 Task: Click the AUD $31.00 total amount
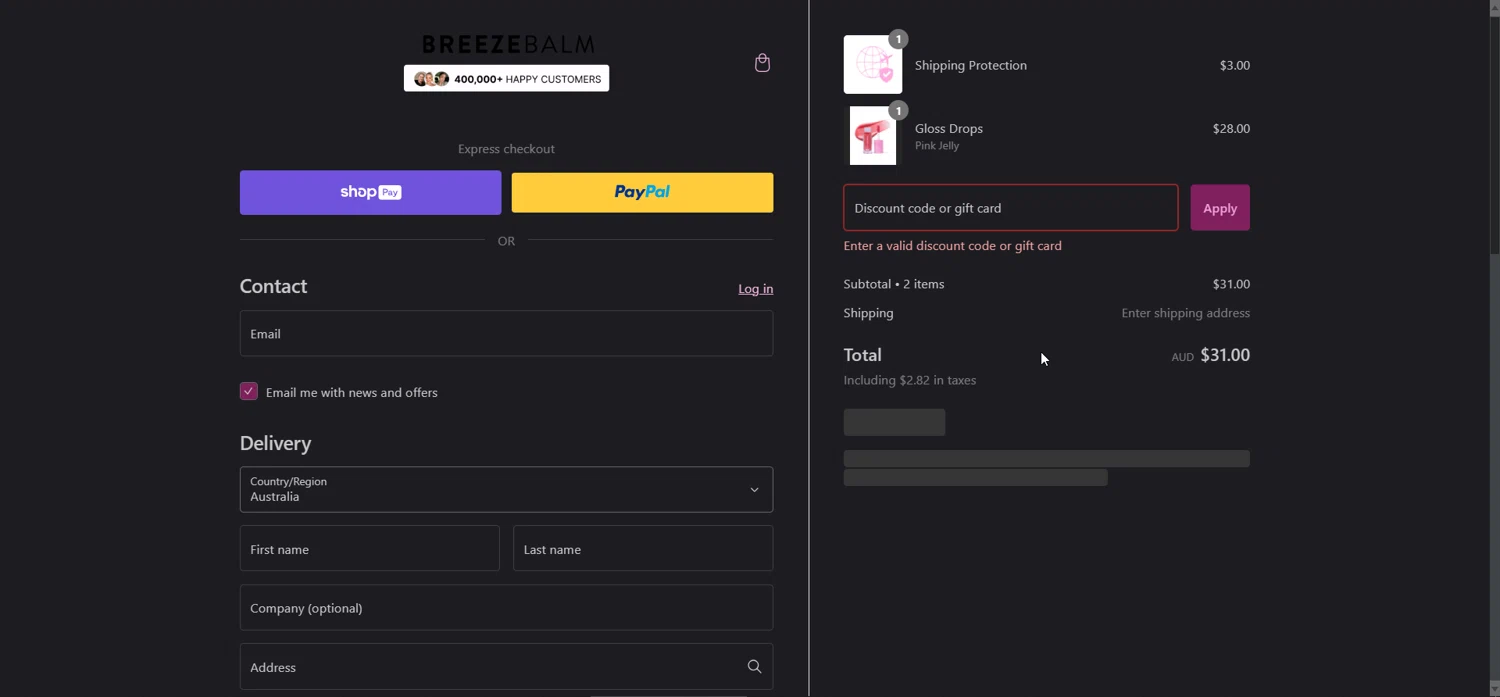click(1210, 355)
